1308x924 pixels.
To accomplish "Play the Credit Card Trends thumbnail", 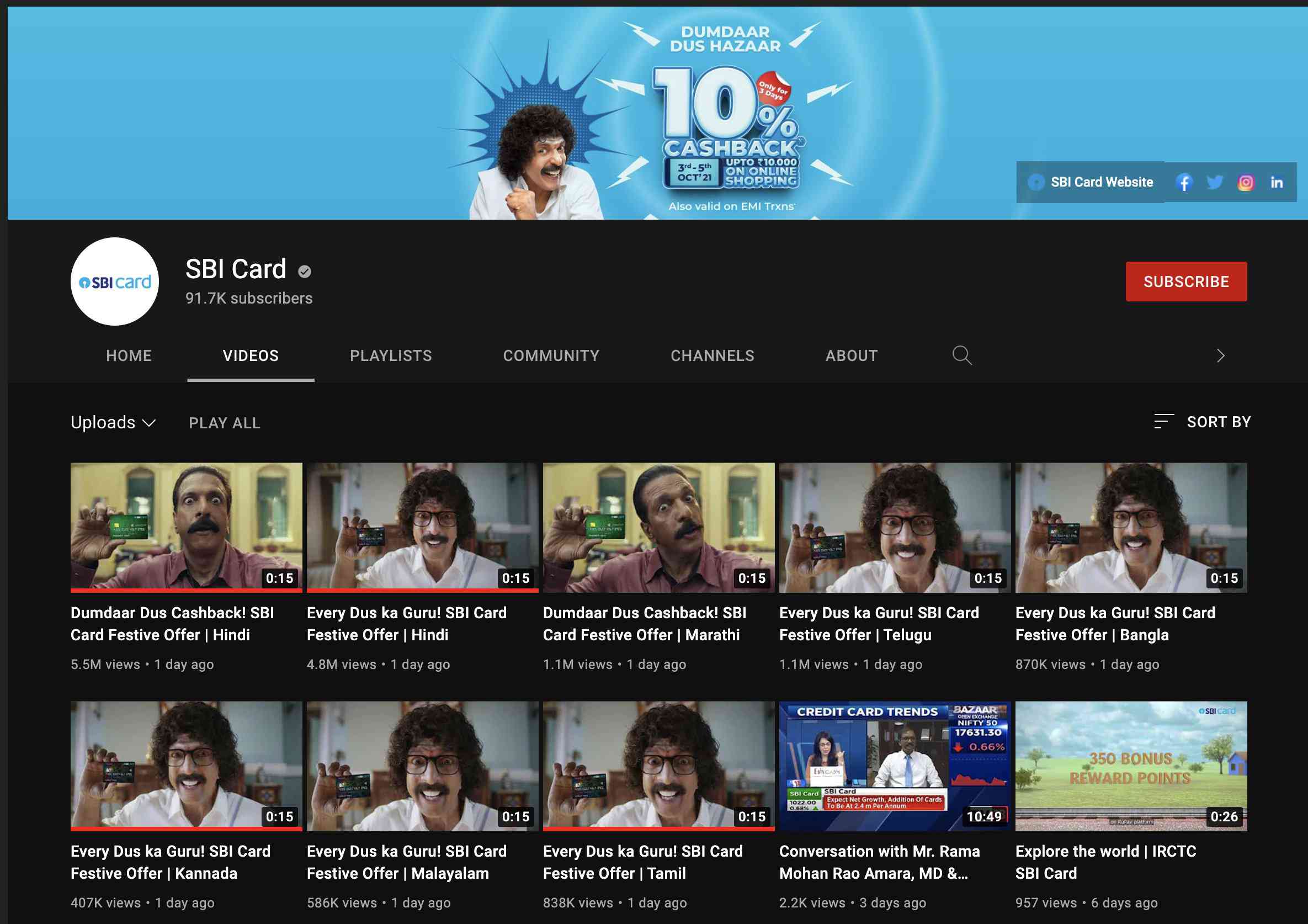I will 895,766.
